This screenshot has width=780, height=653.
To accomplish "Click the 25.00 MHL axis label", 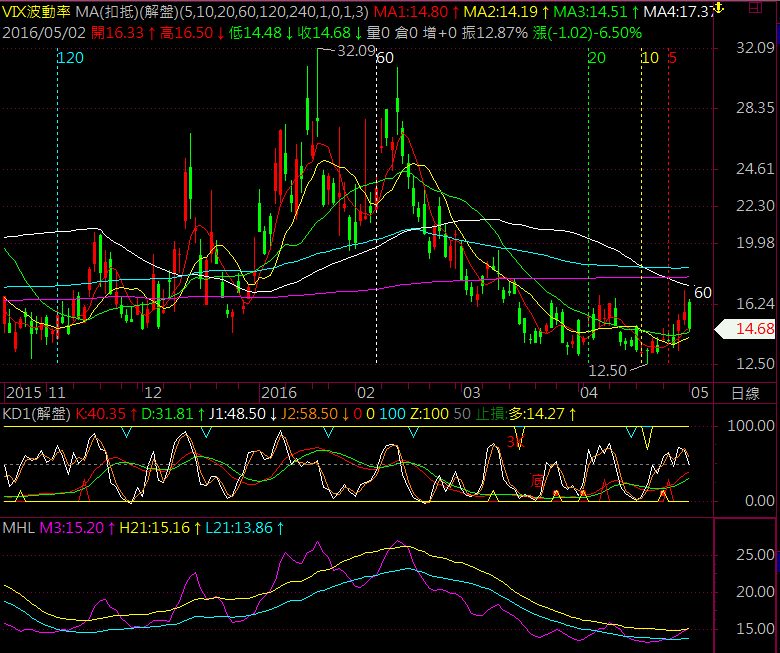I will [x=755, y=555].
